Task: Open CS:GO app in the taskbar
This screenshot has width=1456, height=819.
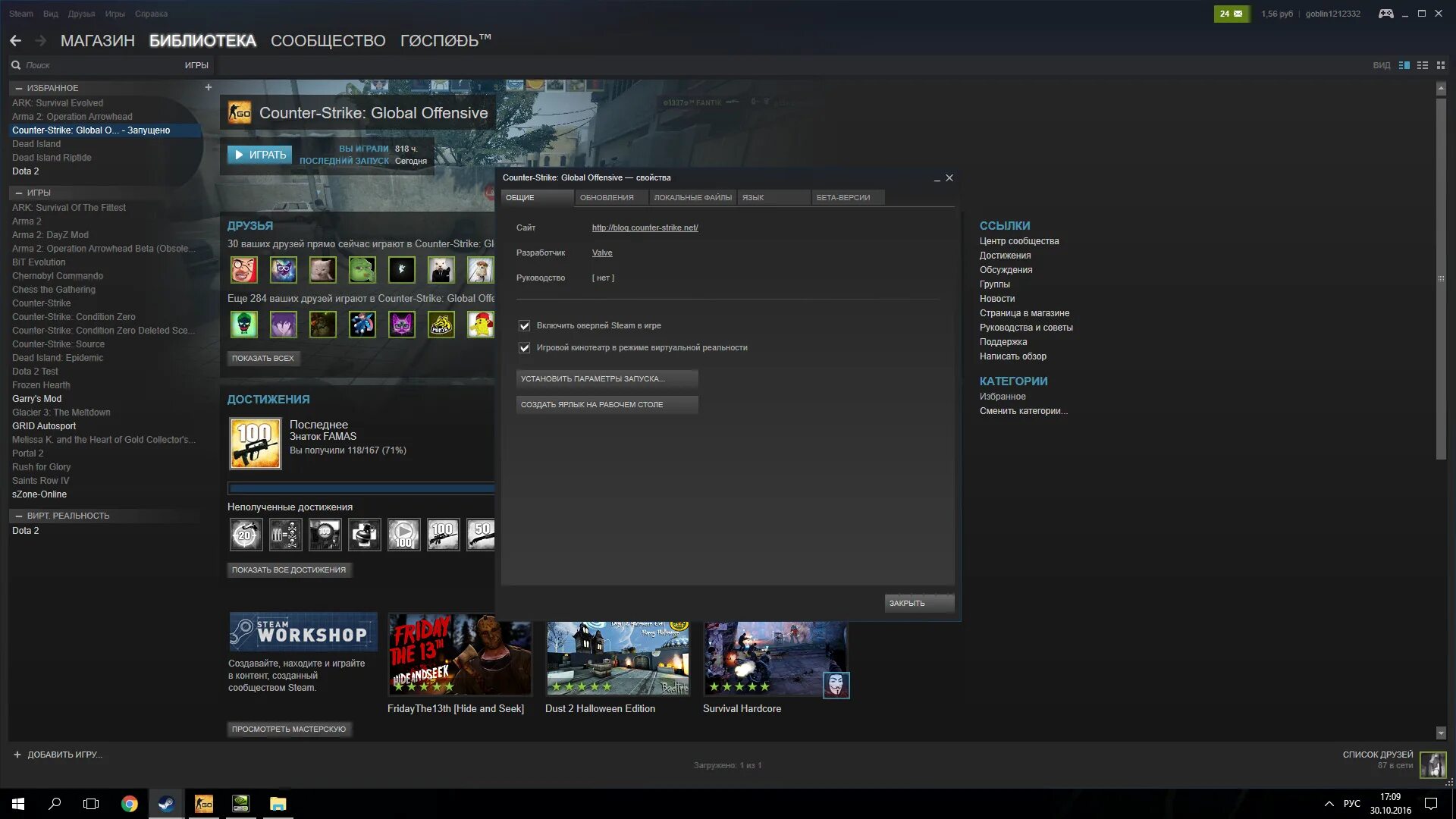Action: click(x=203, y=804)
